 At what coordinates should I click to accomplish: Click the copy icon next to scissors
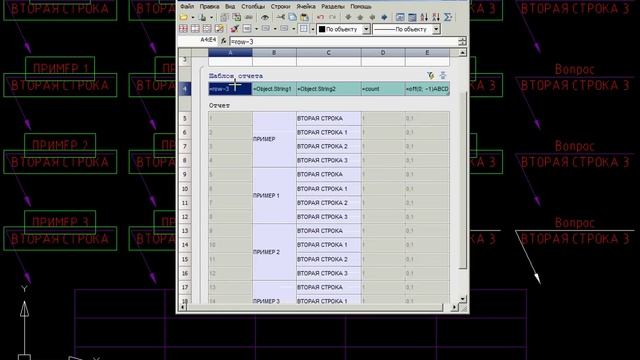(292, 18)
